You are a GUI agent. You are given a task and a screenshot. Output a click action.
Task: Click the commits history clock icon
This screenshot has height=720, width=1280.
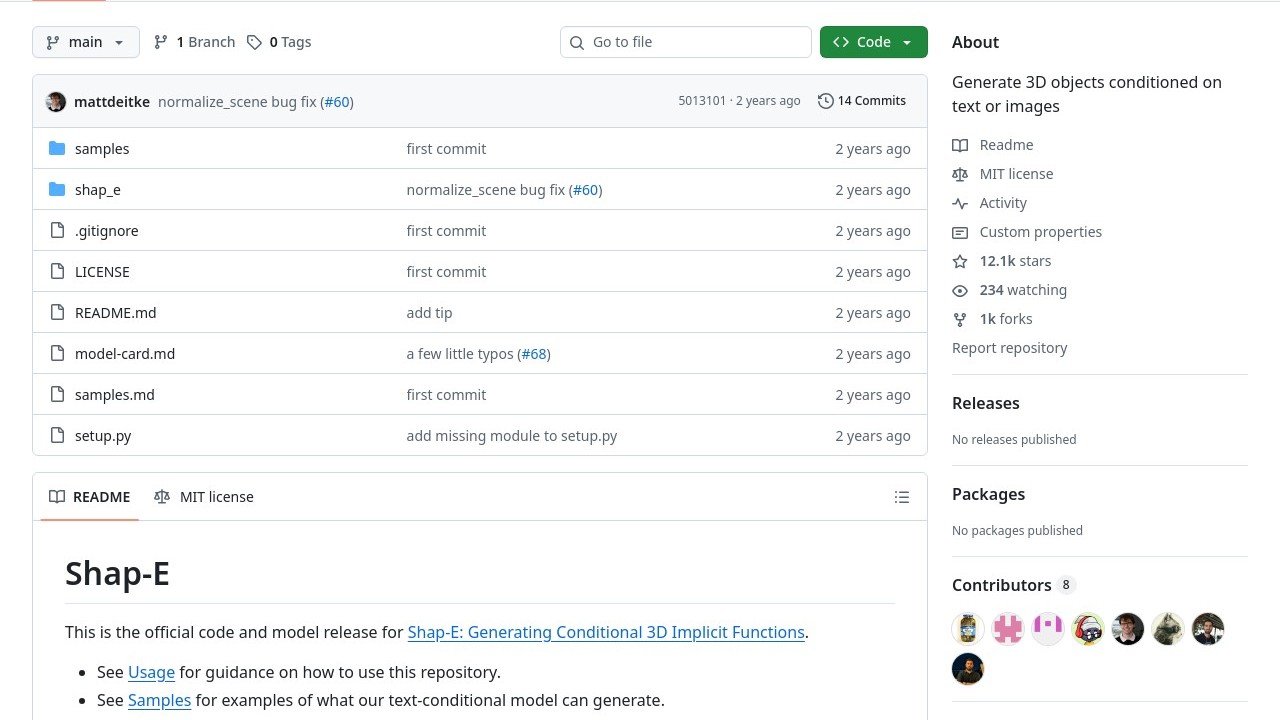pyautogui.click(x=825, y=101)
